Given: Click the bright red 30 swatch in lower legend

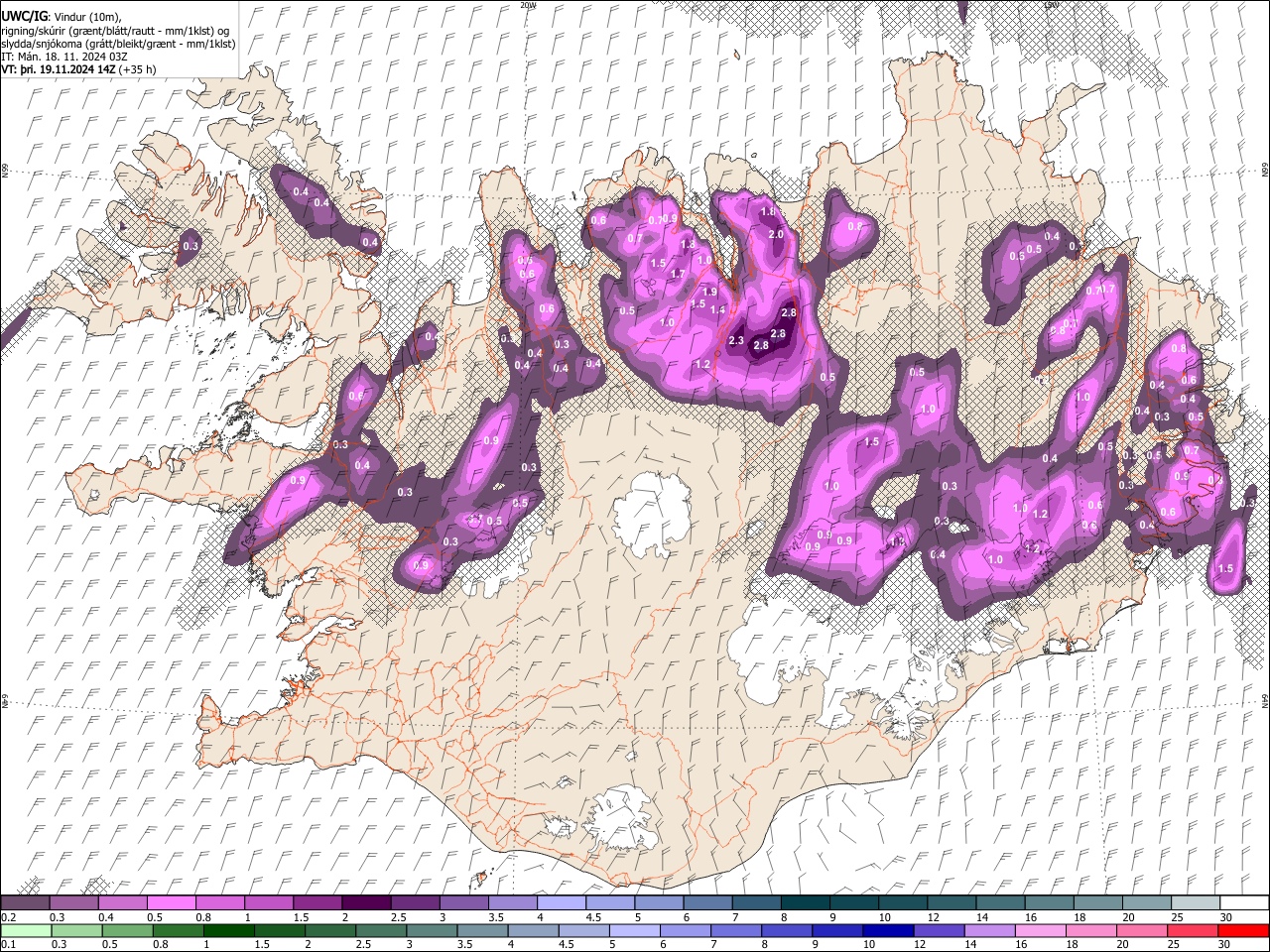Looking at the screenshot, I should (1243, 930).
